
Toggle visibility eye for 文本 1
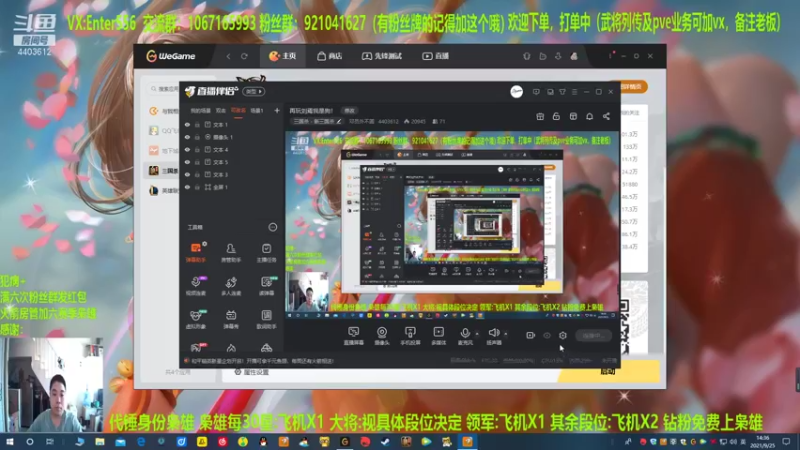pyautogui.click(x=187, y=124)
